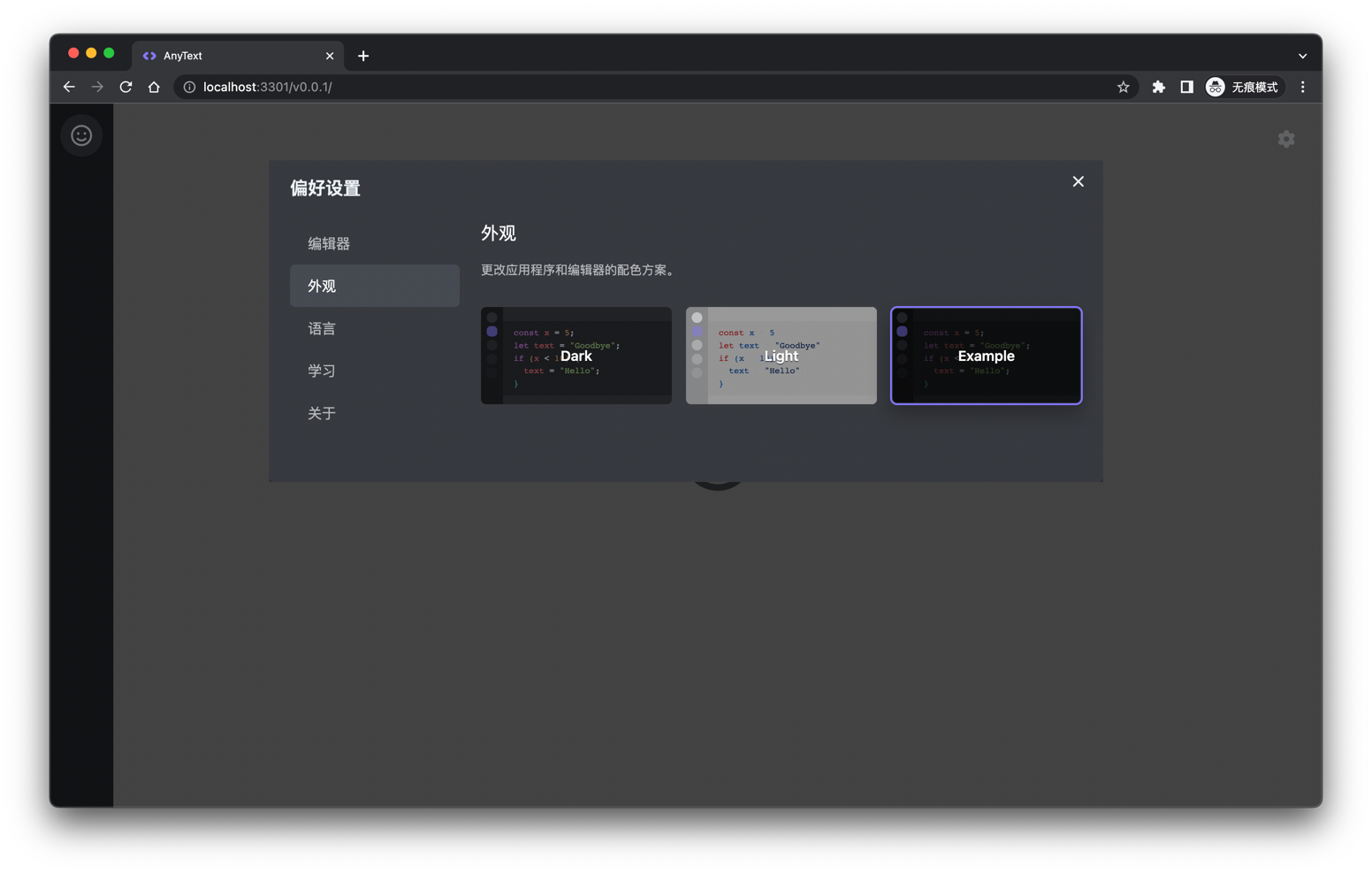The height and width of the screenshot is (873, 1372).
Task: Focus the localhost:3301 address bar
Action: (654, 87)
